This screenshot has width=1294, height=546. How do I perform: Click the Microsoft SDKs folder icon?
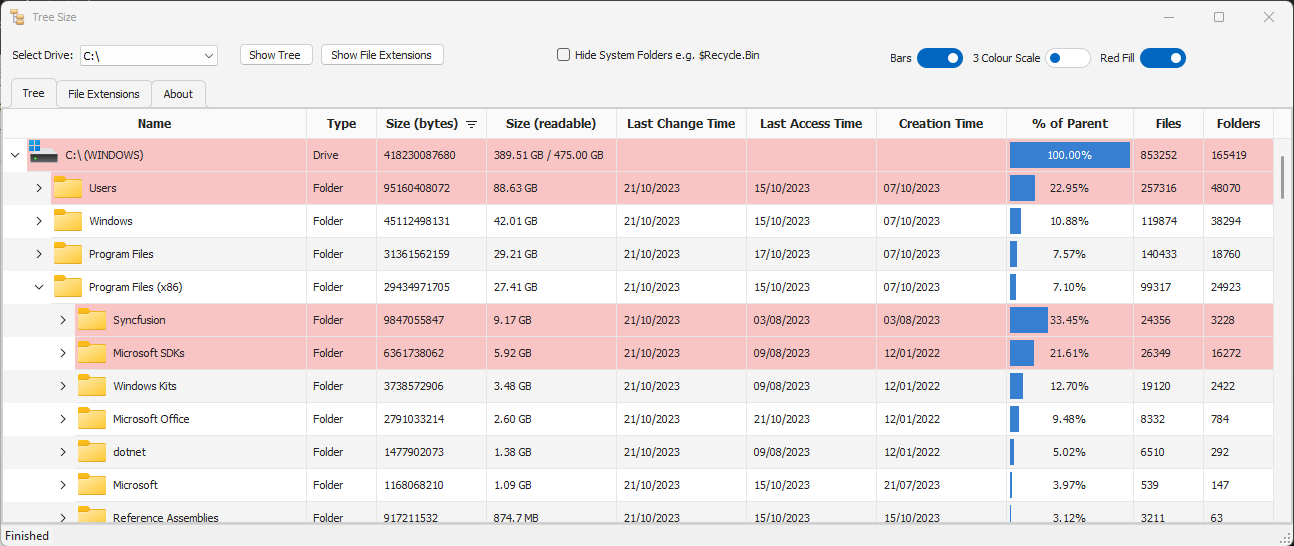[91, 353]
